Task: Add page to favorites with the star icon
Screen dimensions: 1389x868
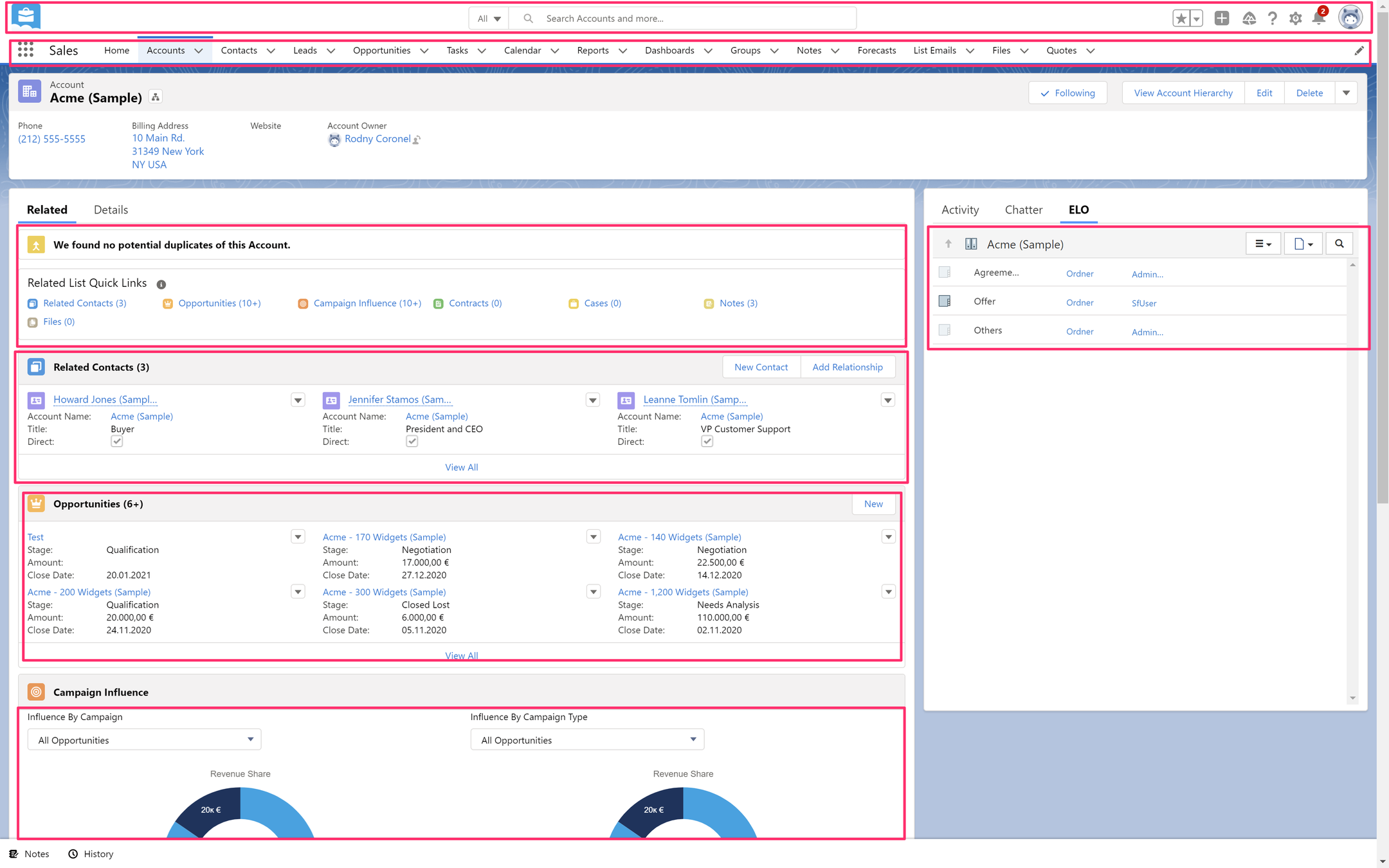Action: (x=1181, y=19)
